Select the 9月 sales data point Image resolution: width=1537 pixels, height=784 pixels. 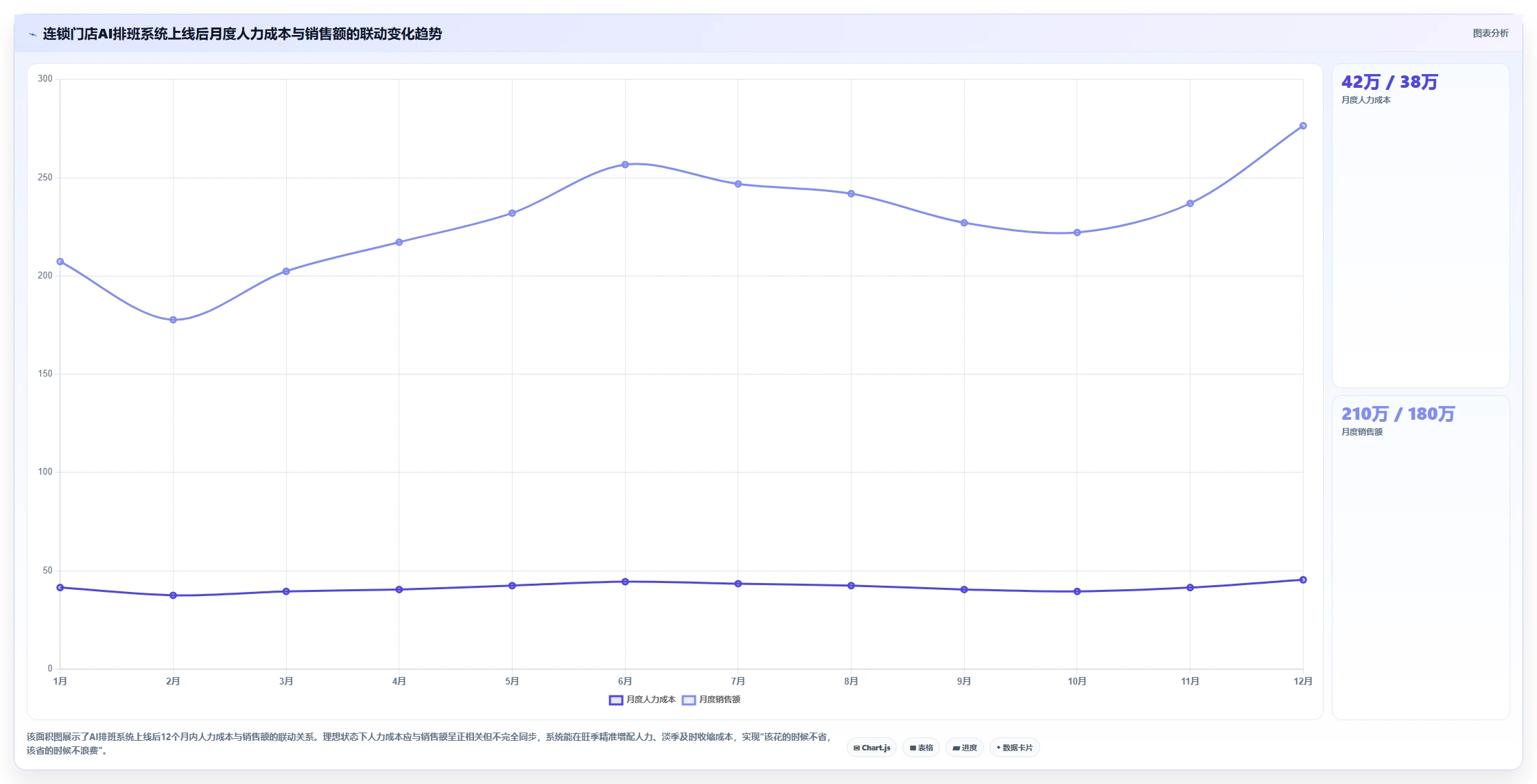point(964,223)
